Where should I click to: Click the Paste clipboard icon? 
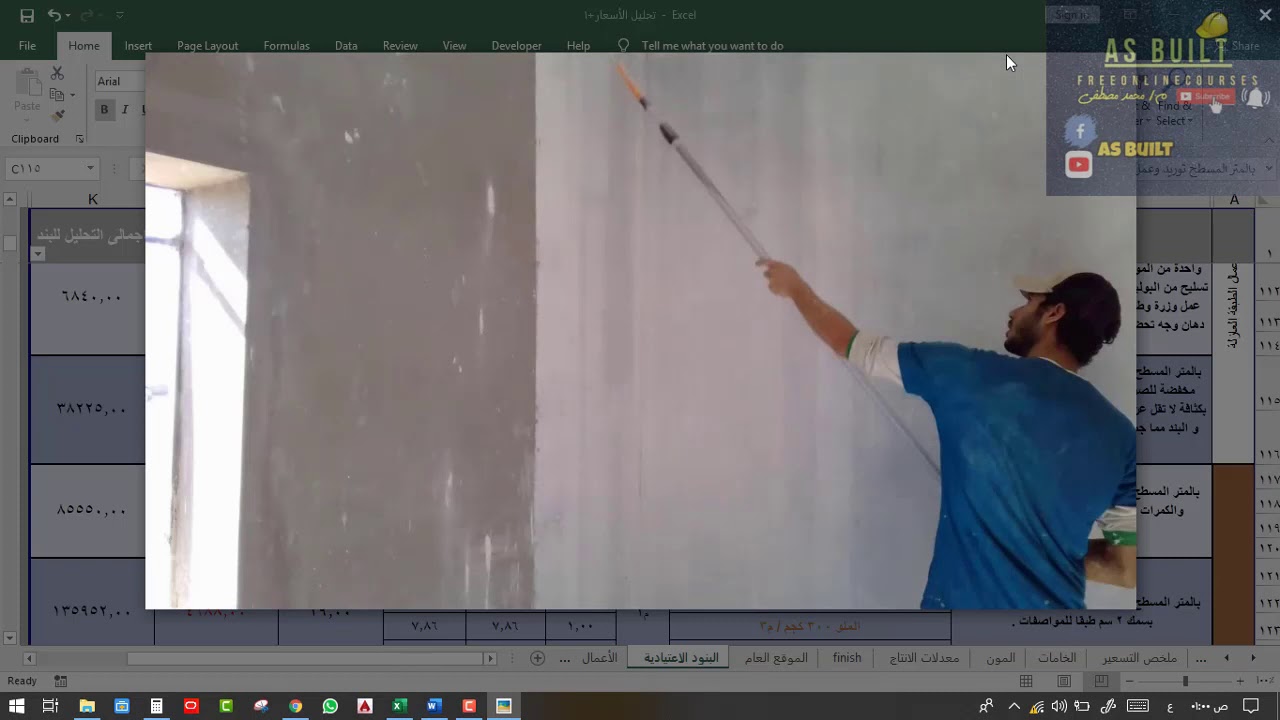tap(27, 82)
